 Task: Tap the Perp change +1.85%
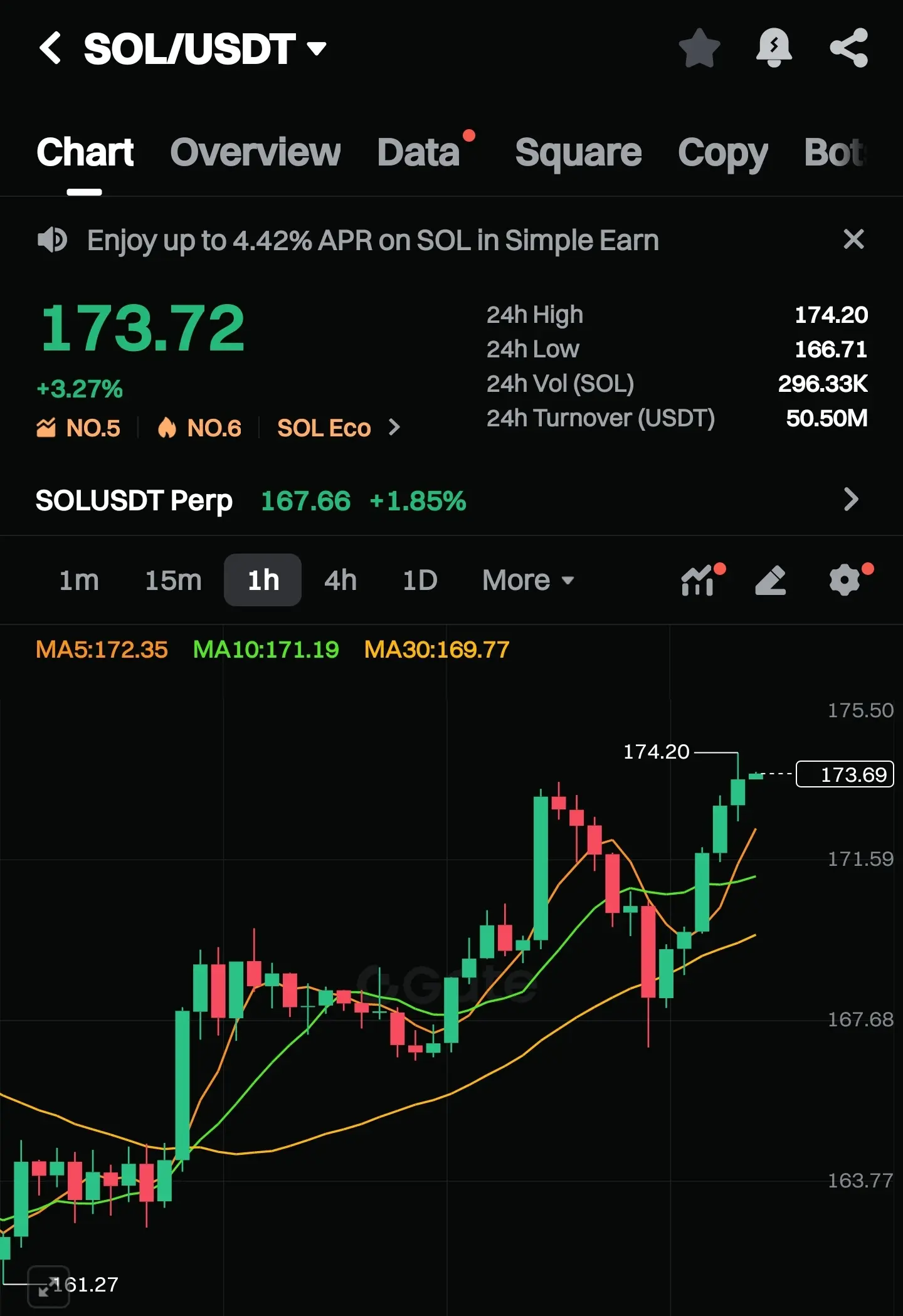point(418,501)
